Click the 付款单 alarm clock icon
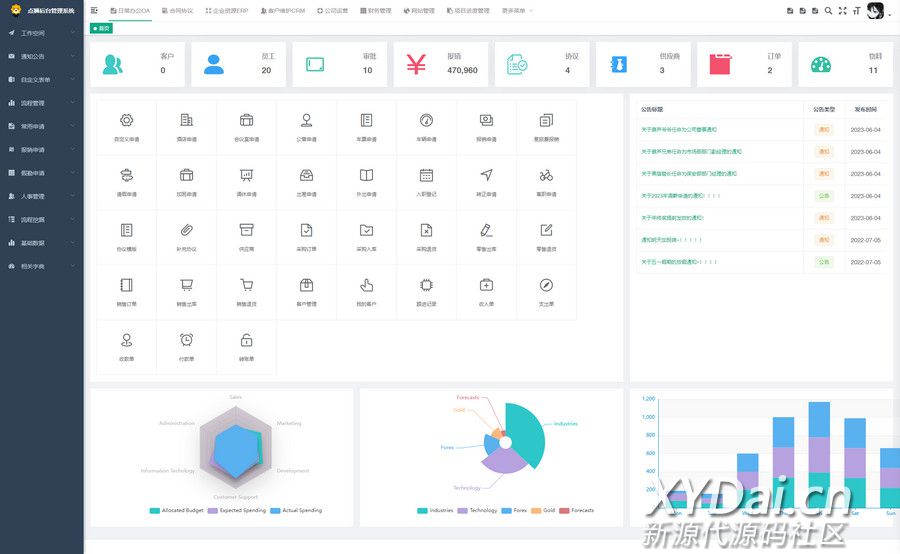The height and width of the screenshot is (554, 900). pyautogui.click(x=186, y=340)
